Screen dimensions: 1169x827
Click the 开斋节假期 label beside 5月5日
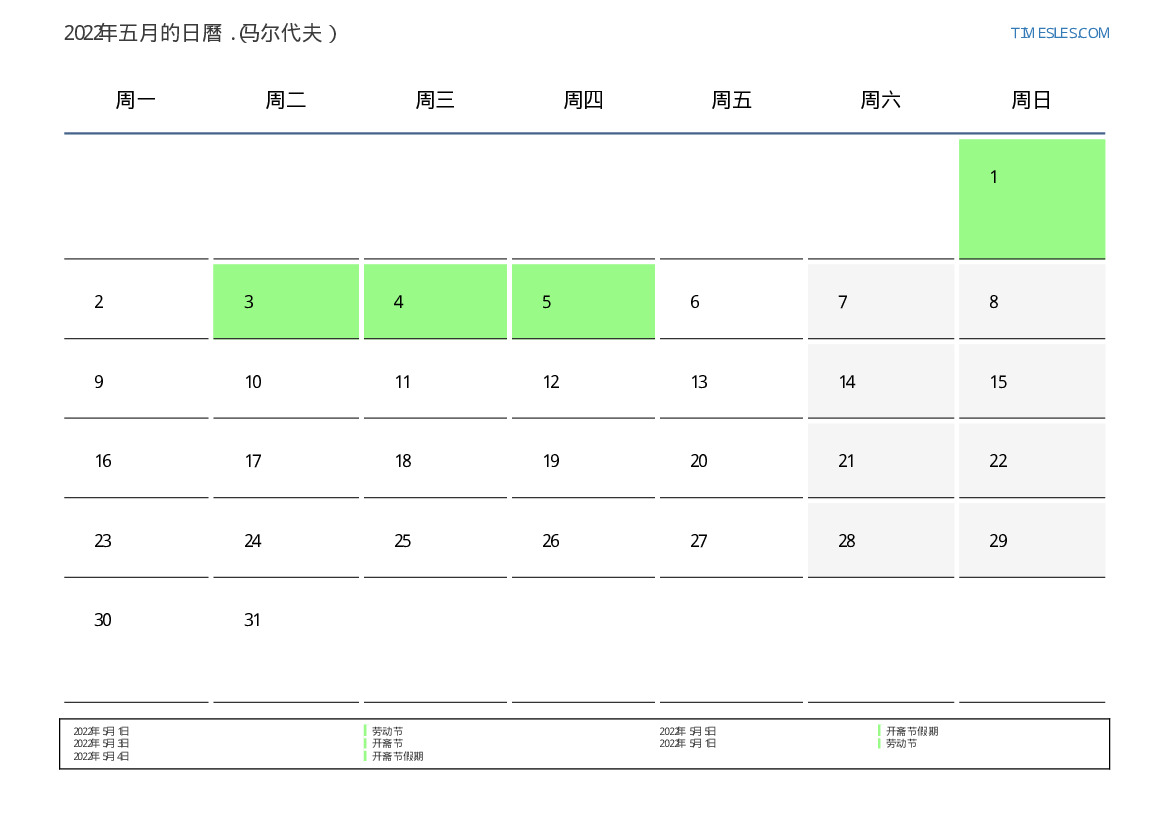[912, 732]
